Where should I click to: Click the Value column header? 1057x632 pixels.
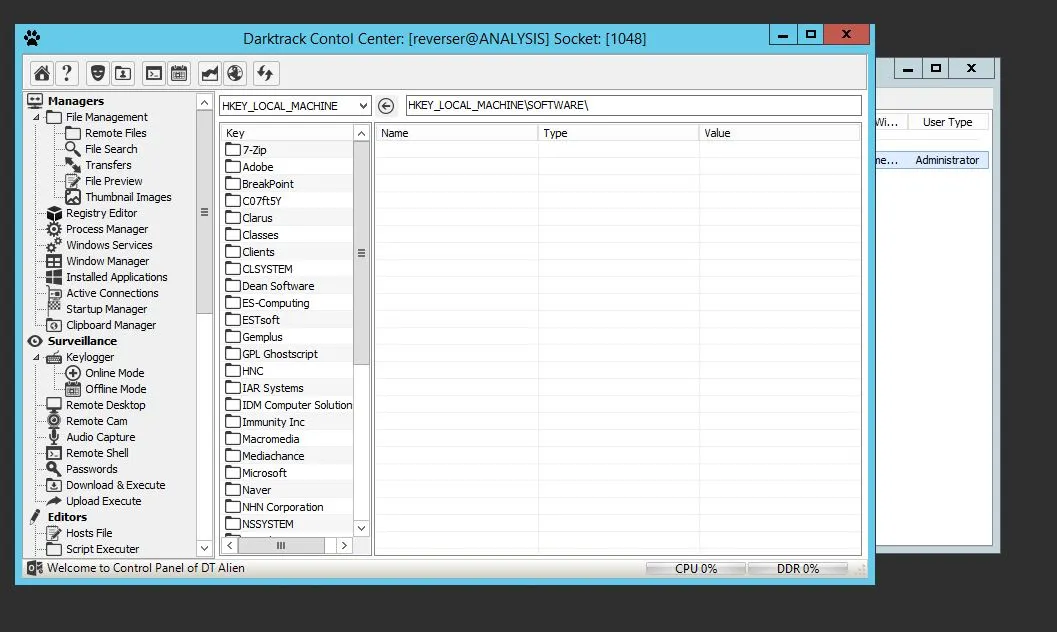coord(779,133)
